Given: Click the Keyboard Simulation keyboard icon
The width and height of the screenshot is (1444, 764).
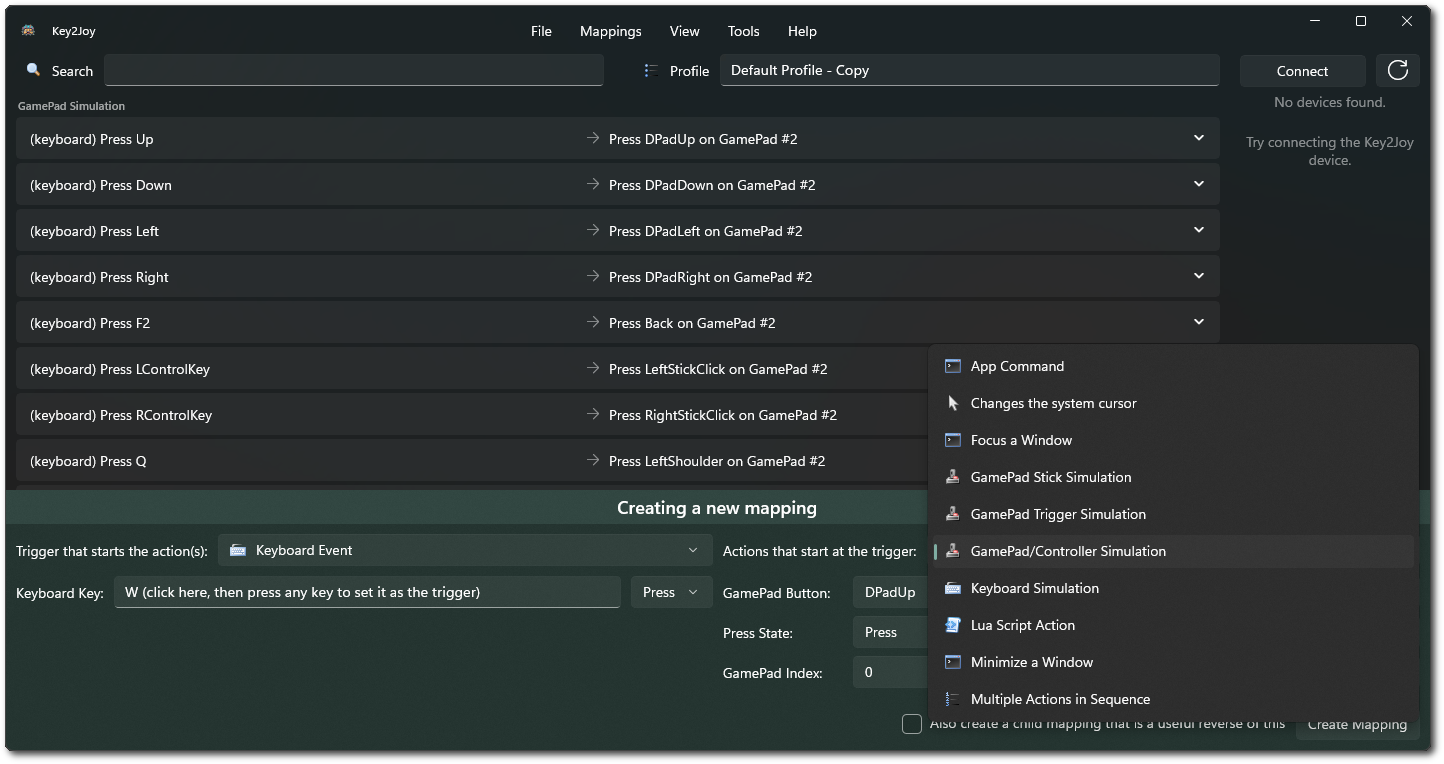Looking at the screenshot, I should pyautogui.click(x=952, y=588).
